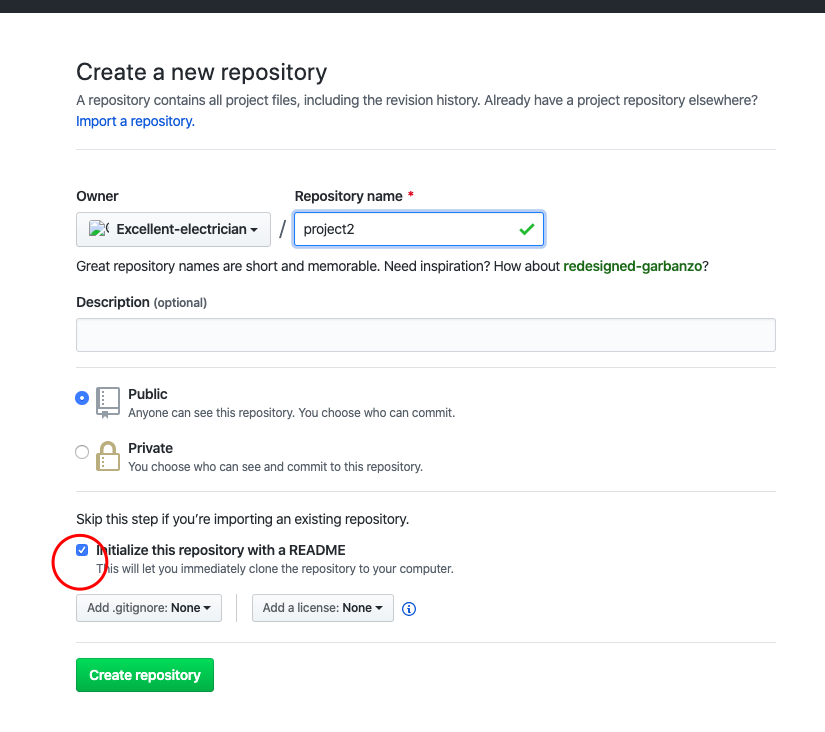Viewport: 825px width, 732px height.
Task: Expand the Add .gitignore dropdown
Action: point(149,608)
